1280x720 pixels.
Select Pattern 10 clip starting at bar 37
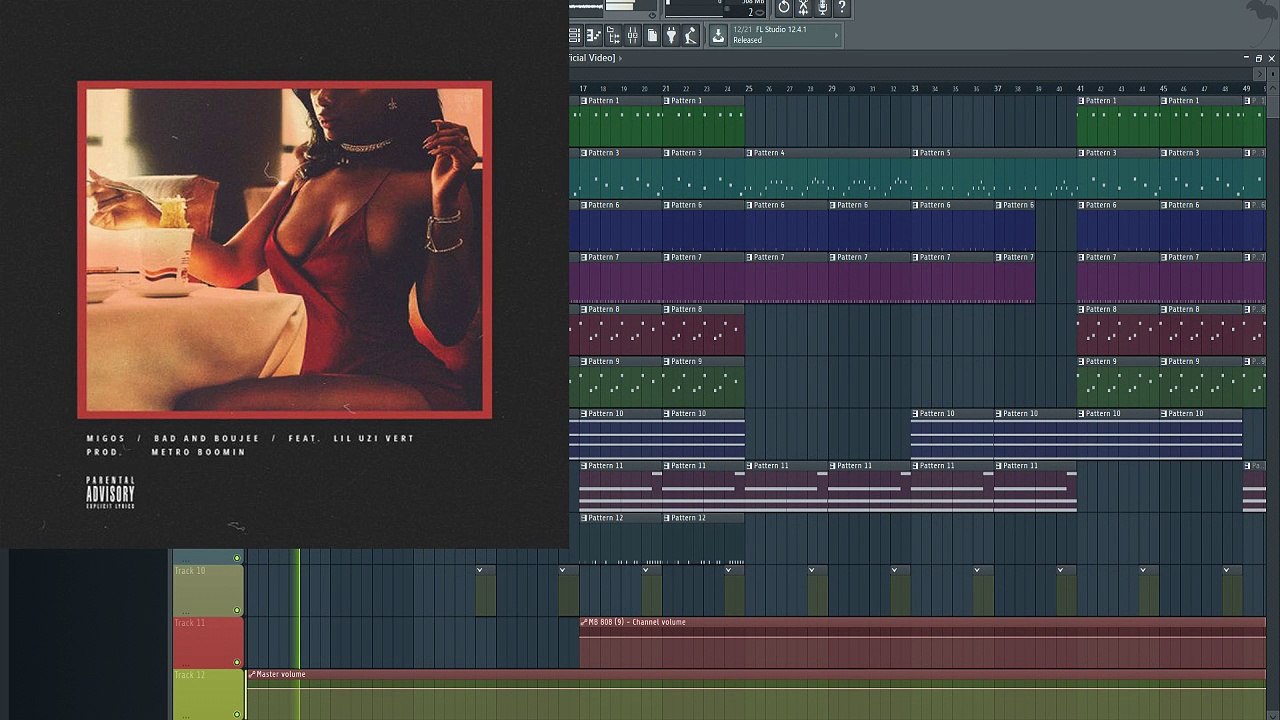pos(1035,434)
